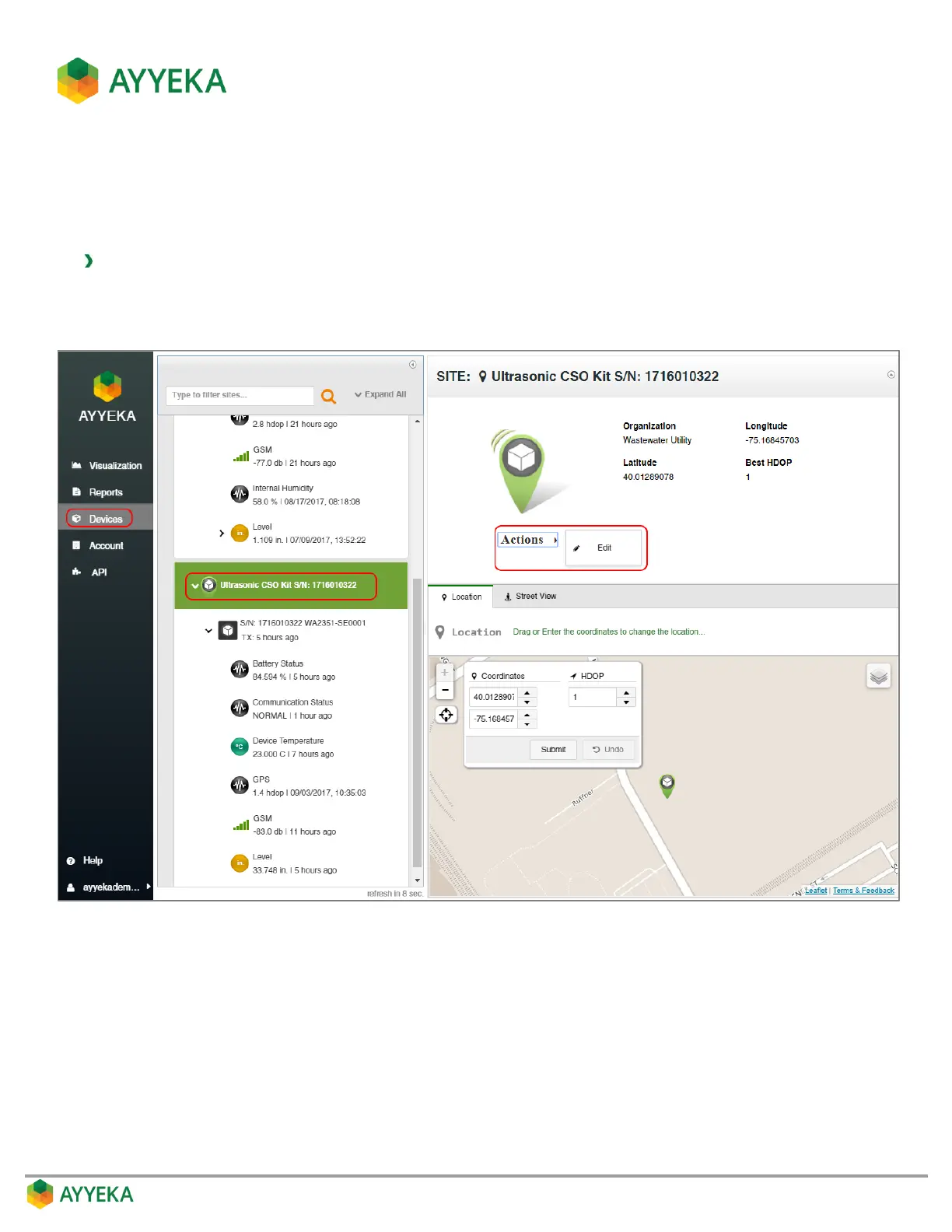
Task: Expand the Level 1.109 in. stream
Action: point(222,534)
